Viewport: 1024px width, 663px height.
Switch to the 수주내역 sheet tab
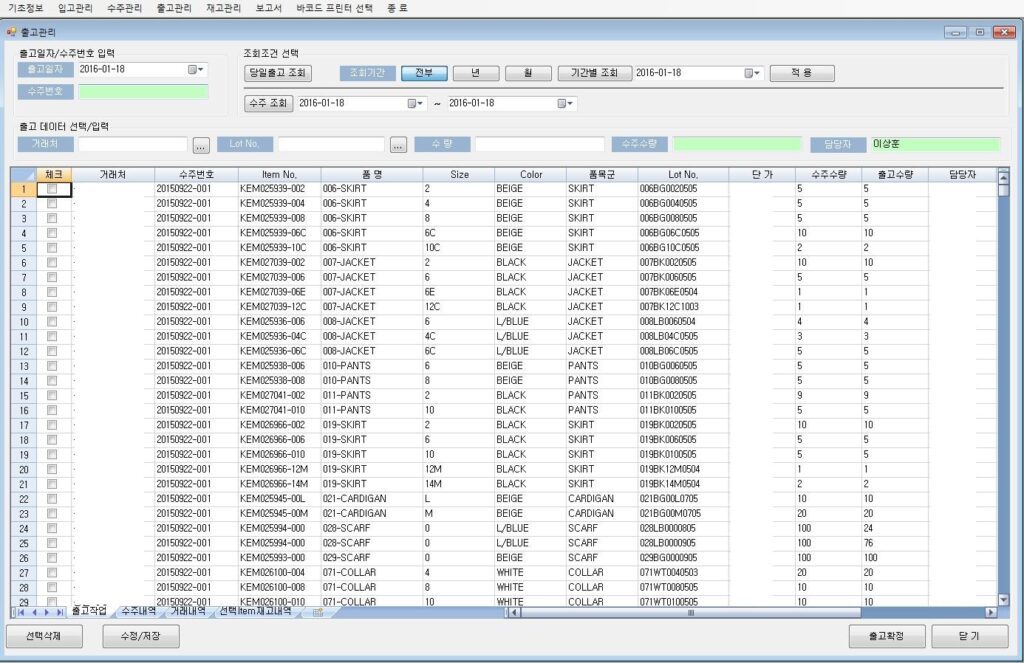[x=139, y=611]
